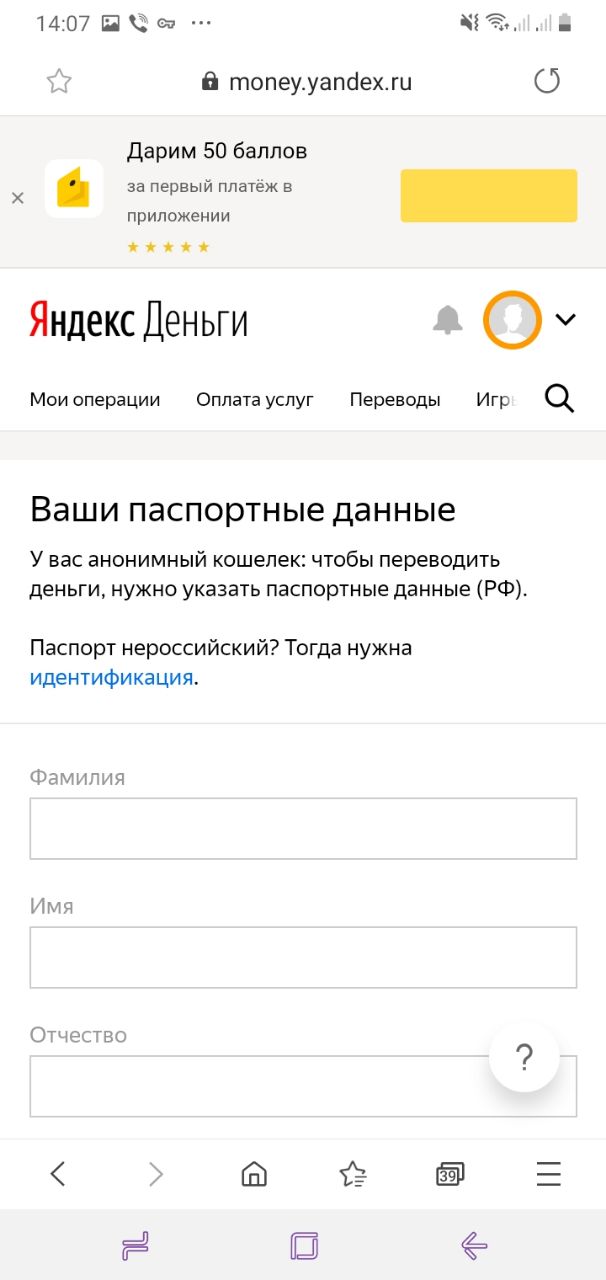The width and height of the screenshot is (606, 1280).
Task: Switch to Переводы tab
Action: tap(395, 399)
